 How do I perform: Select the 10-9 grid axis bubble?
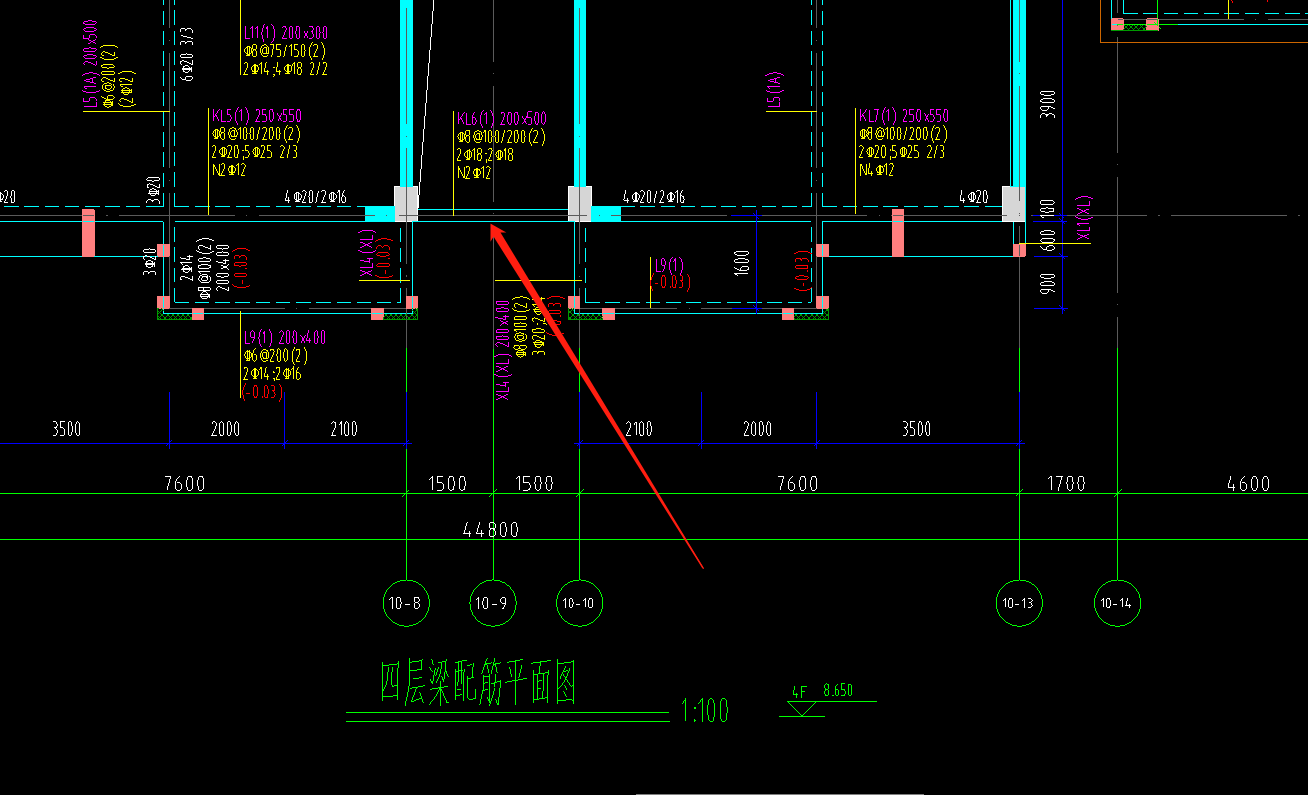tap(494, 603)
